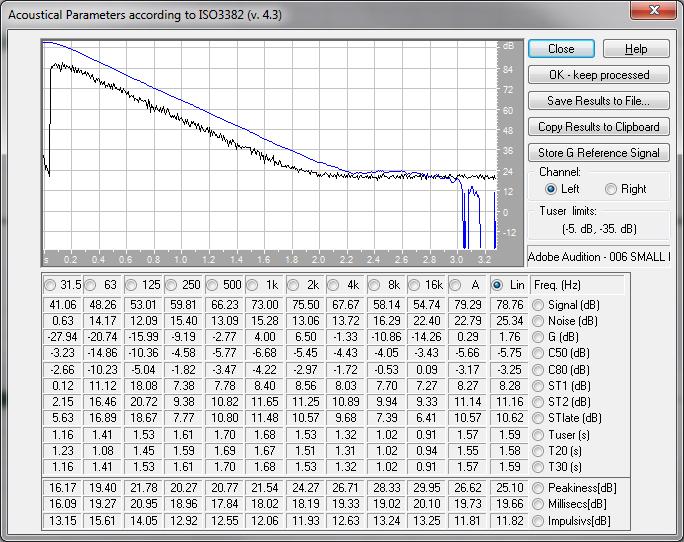Select the 8k band radio button
This screenshot has height=542, width=684.
tap(374, 285)
